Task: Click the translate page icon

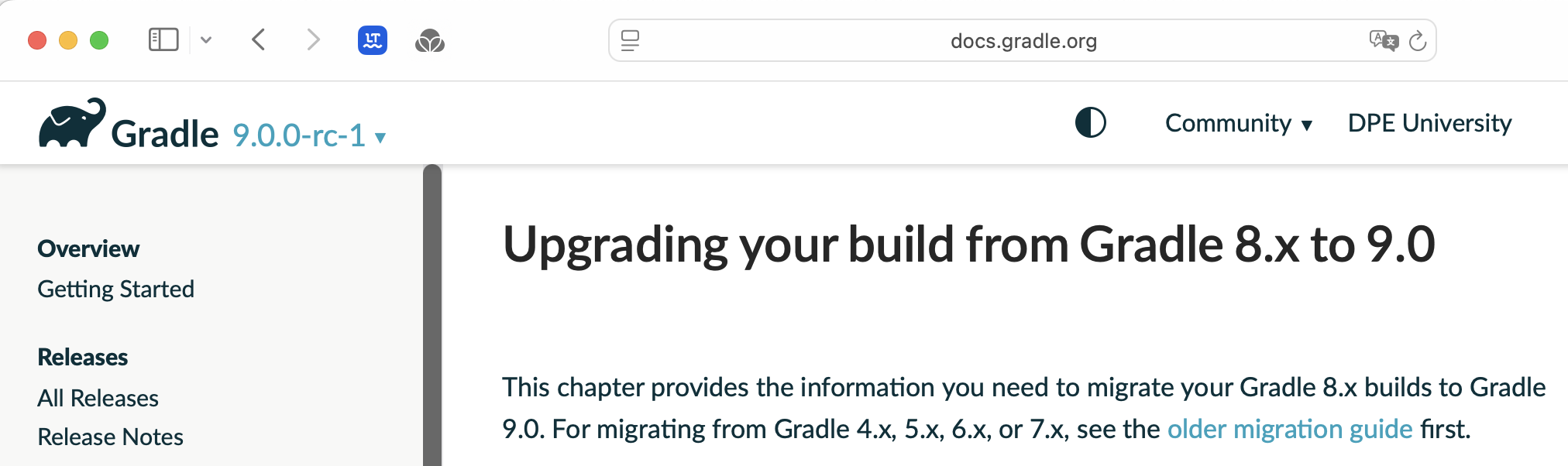Action: click(1384, 40)
